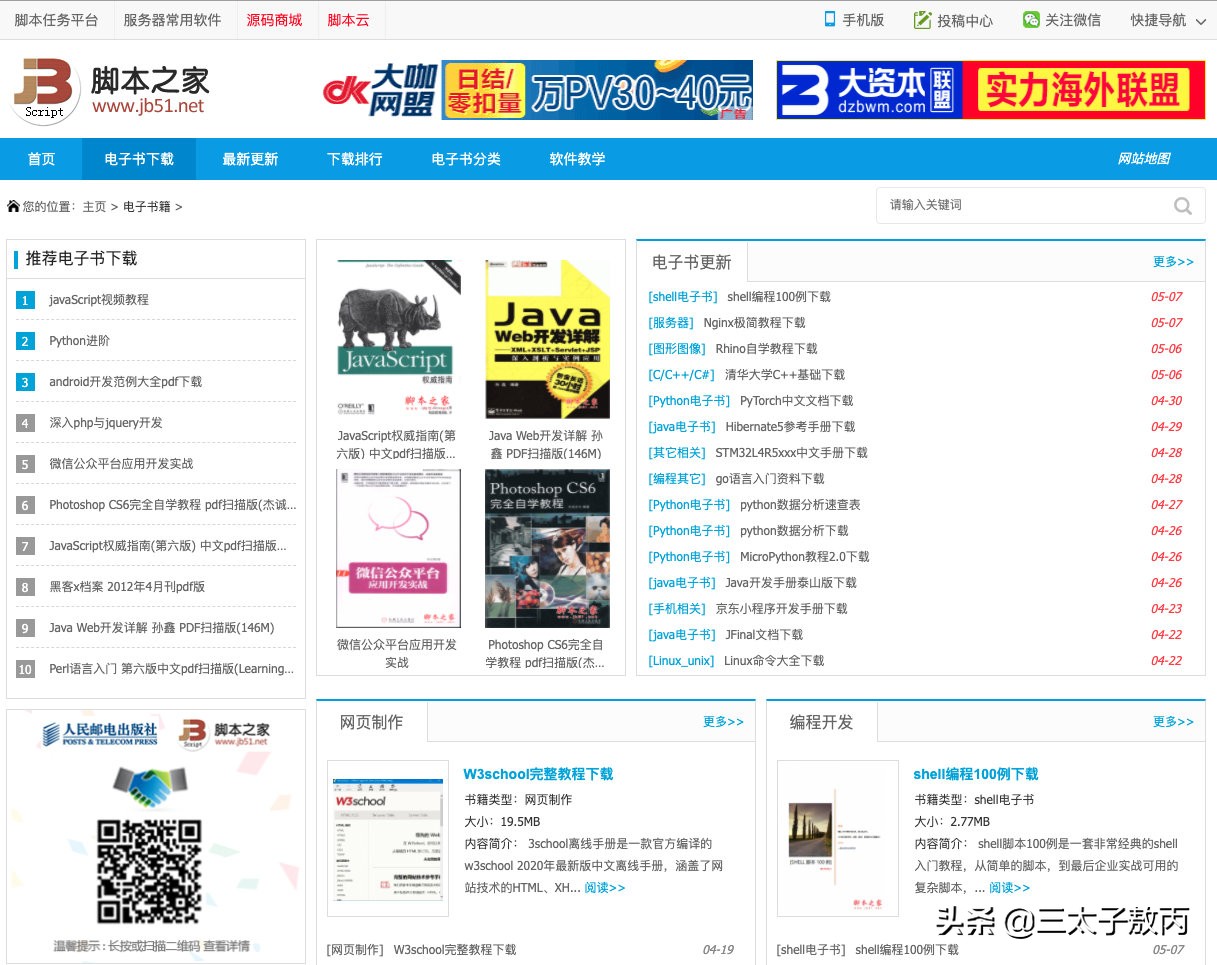Open the 电子书分类 tab

pyautogui.click(x=466, y=159)
